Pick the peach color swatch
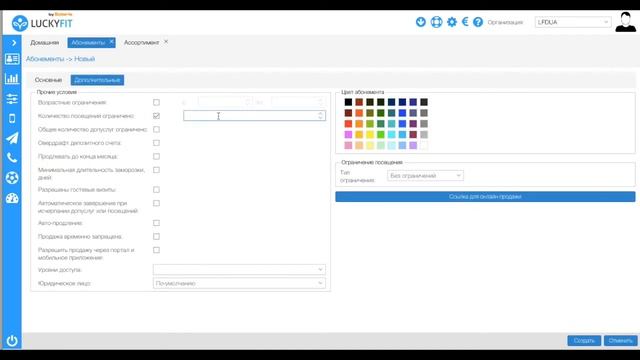Viewport: 640px width, 360px height. point(359,145)
